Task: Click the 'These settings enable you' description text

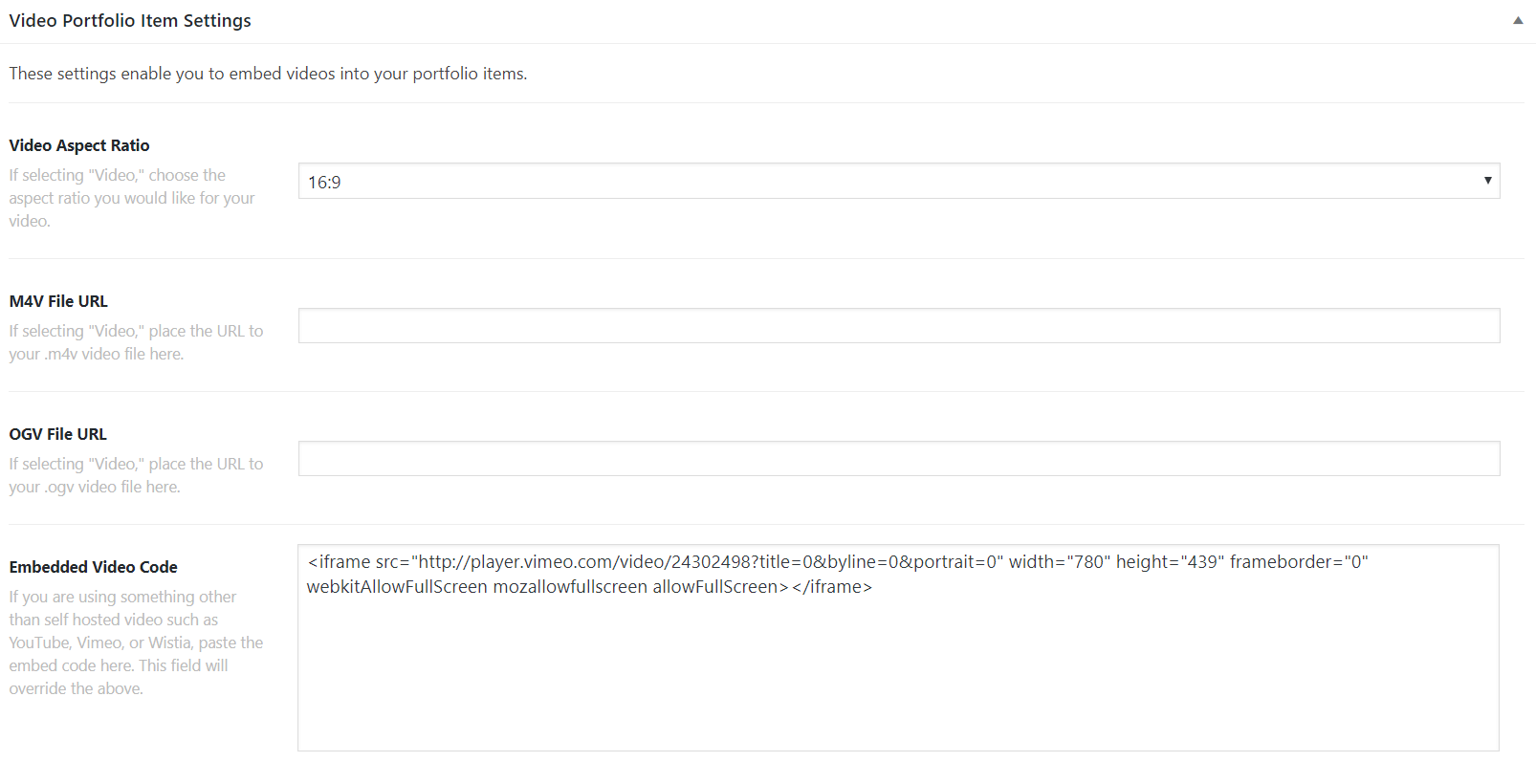Action: [x=268, y=74]
